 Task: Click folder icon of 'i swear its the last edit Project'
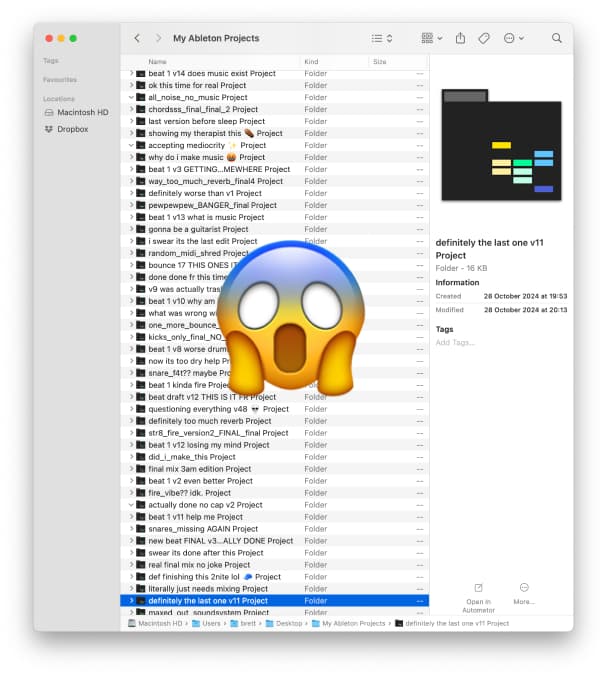coord(141,241)
